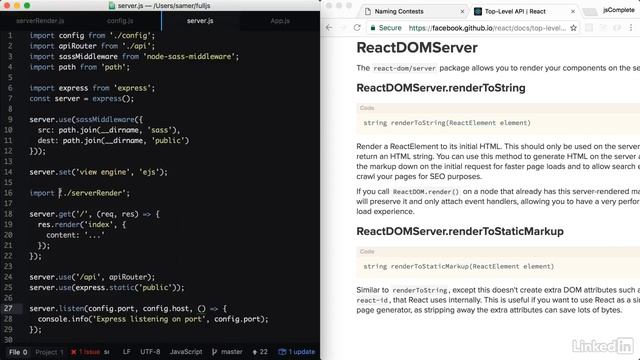
Task: Click the renderToString code signature block
Action: [x=498, y=123]
